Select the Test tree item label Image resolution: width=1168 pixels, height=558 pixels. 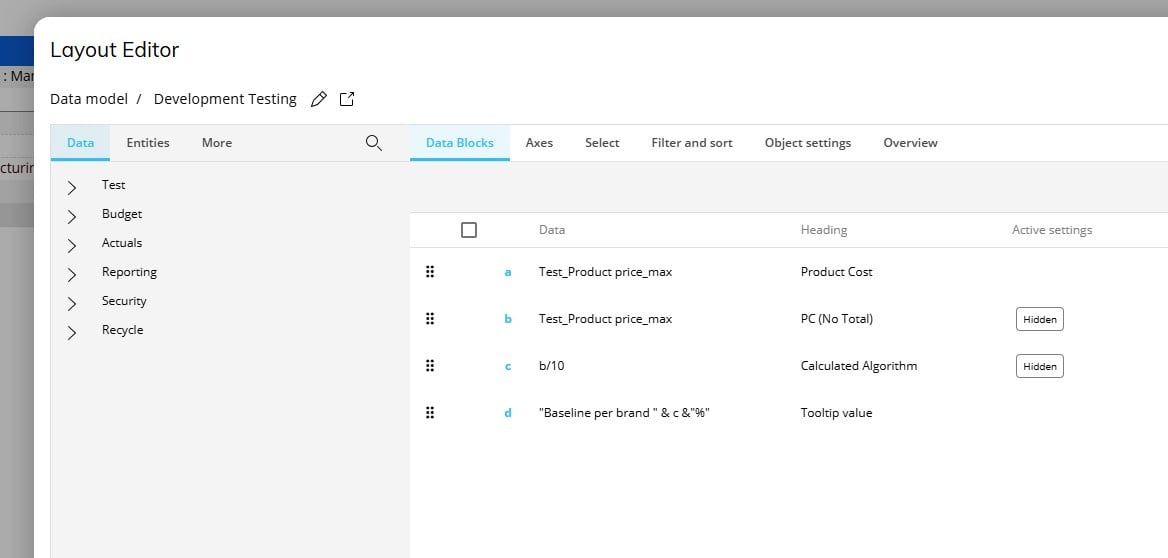click(114, 185)
